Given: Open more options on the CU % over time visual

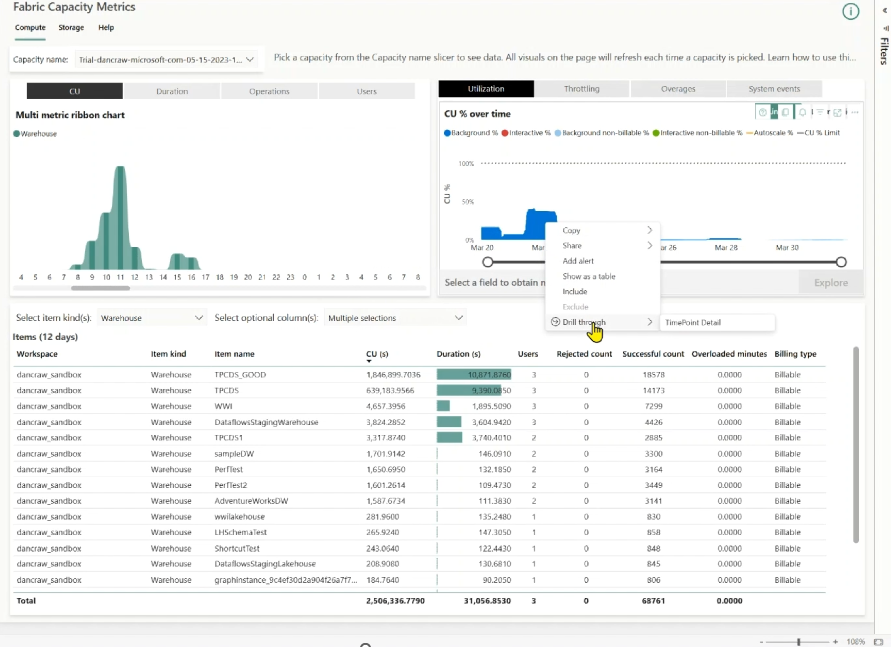Looking at the screenshot, I should (855, 112).
